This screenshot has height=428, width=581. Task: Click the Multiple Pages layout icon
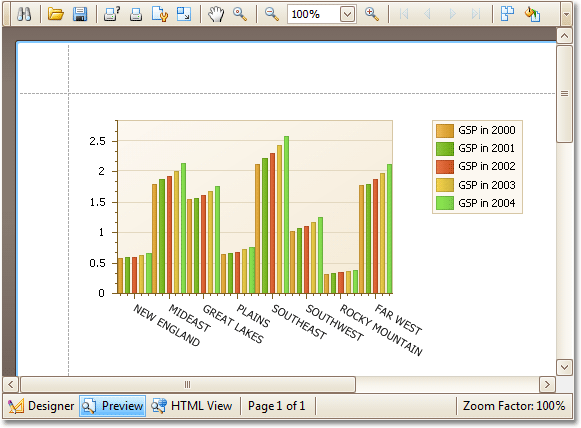point(508,14)
